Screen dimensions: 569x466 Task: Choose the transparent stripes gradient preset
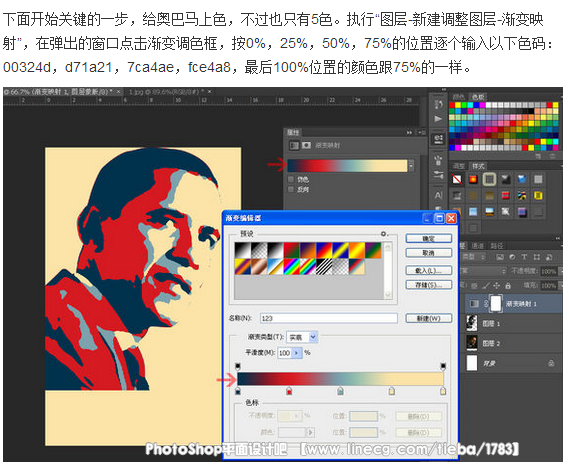point(324,267)
